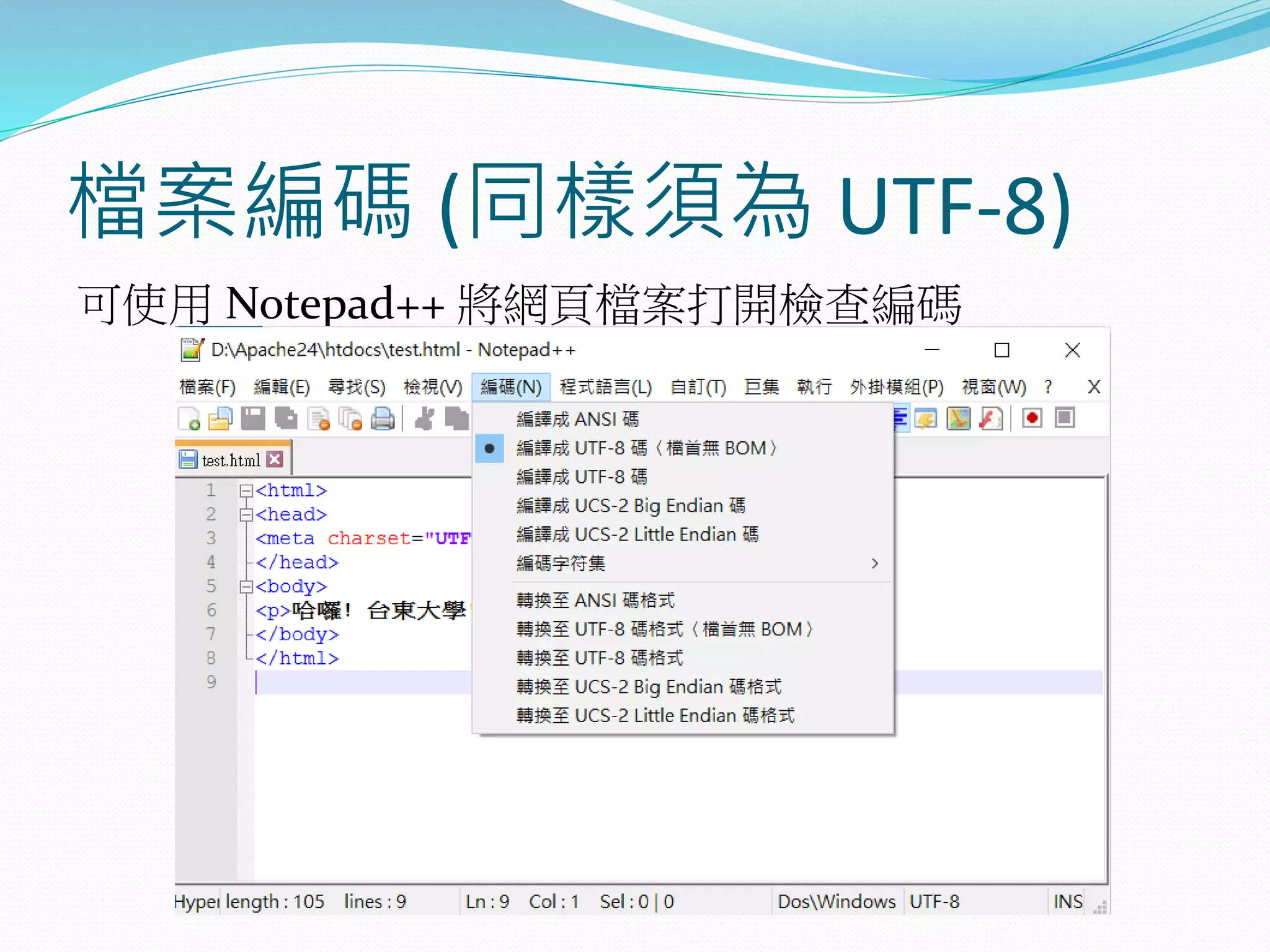Open the 外掛模組(P) menu
1270x952 pixels.
[x=897, y=387]
